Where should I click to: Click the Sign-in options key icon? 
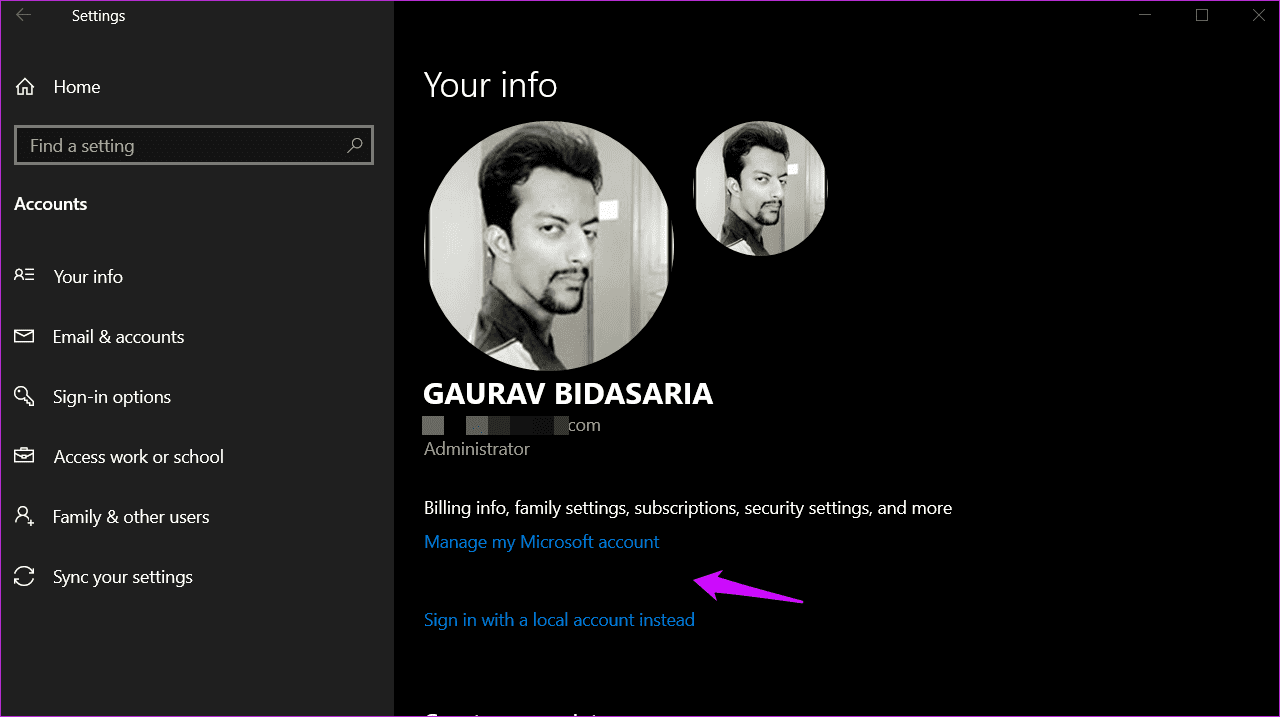(24, 396)
